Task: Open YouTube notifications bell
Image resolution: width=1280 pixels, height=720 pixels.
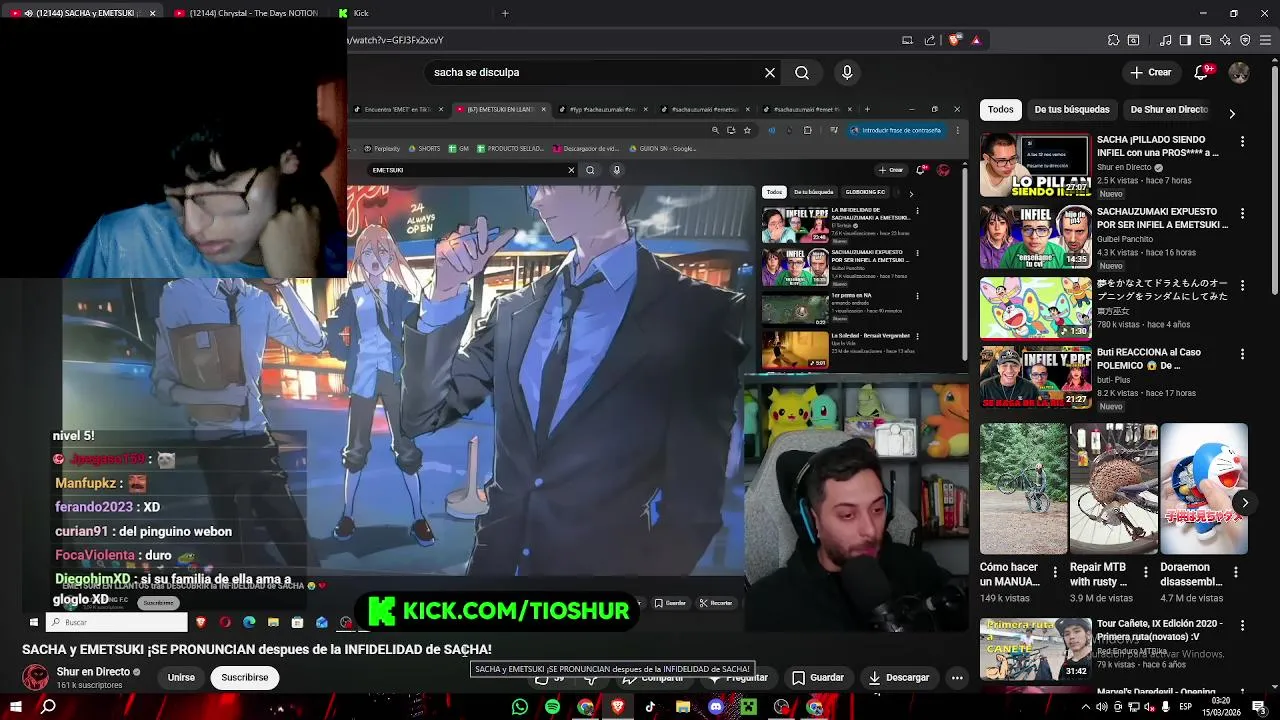Action: coord(1203,72)
